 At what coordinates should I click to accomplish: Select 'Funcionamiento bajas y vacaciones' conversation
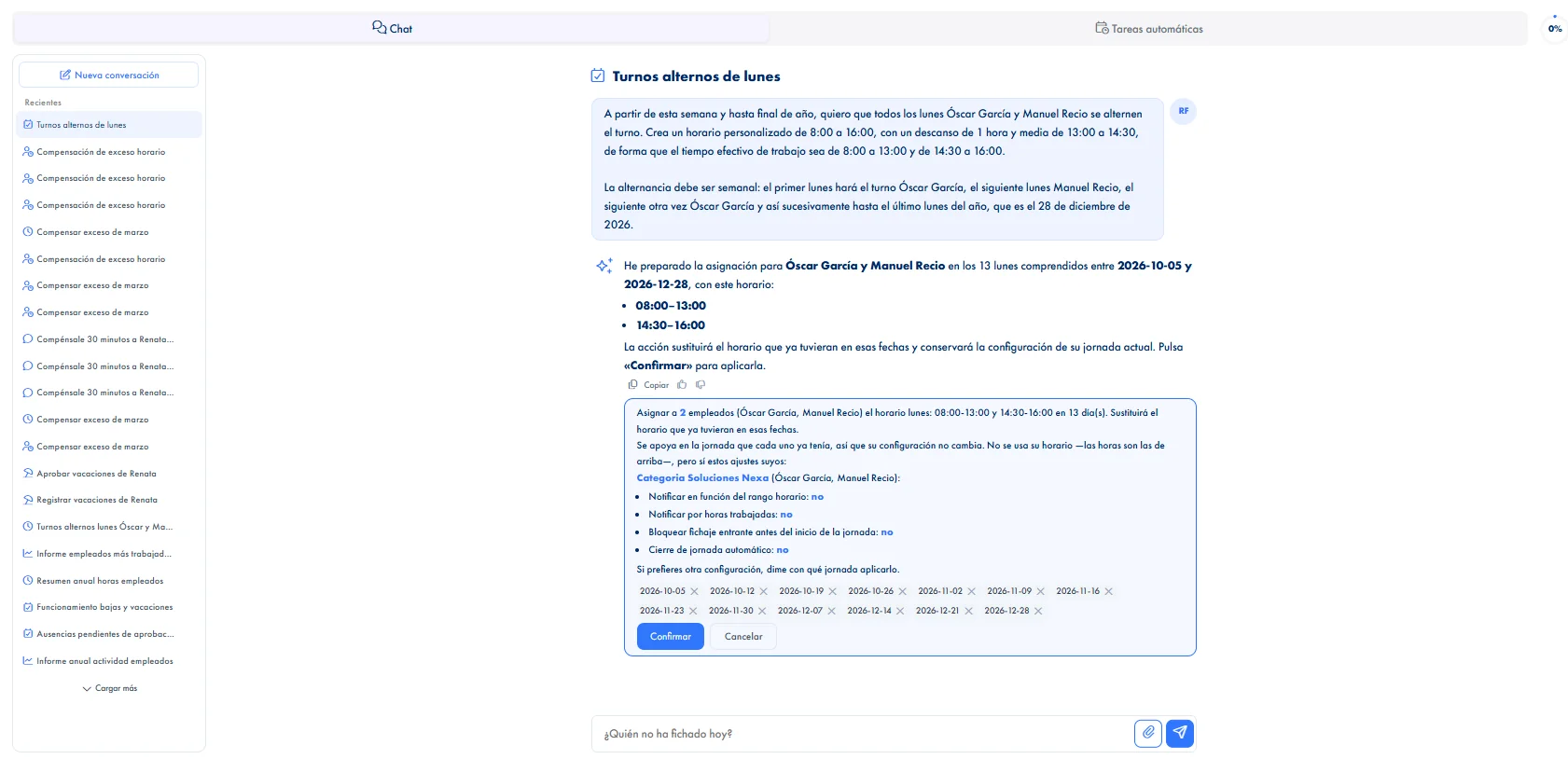tap(109, 607)
